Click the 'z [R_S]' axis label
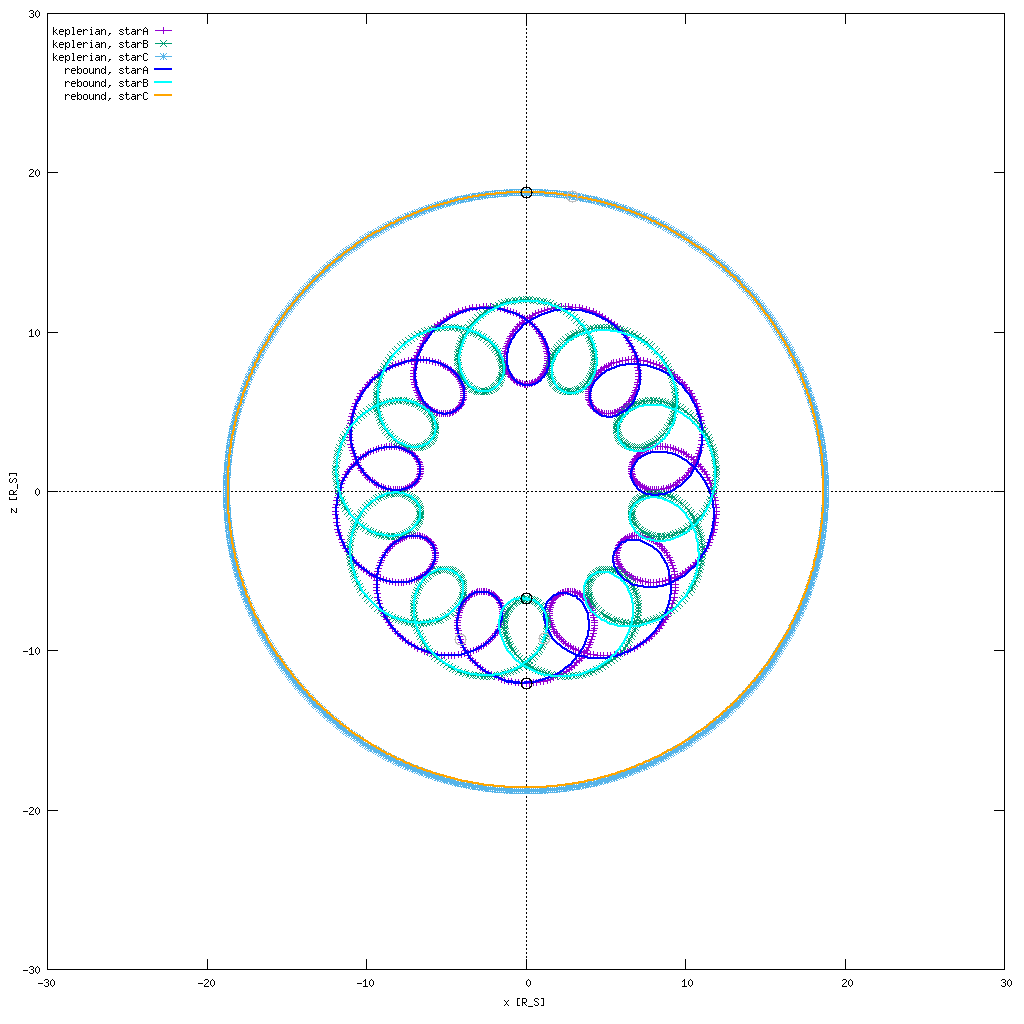The width and height of the screenshot is (1024, 1024). point(14,492)
